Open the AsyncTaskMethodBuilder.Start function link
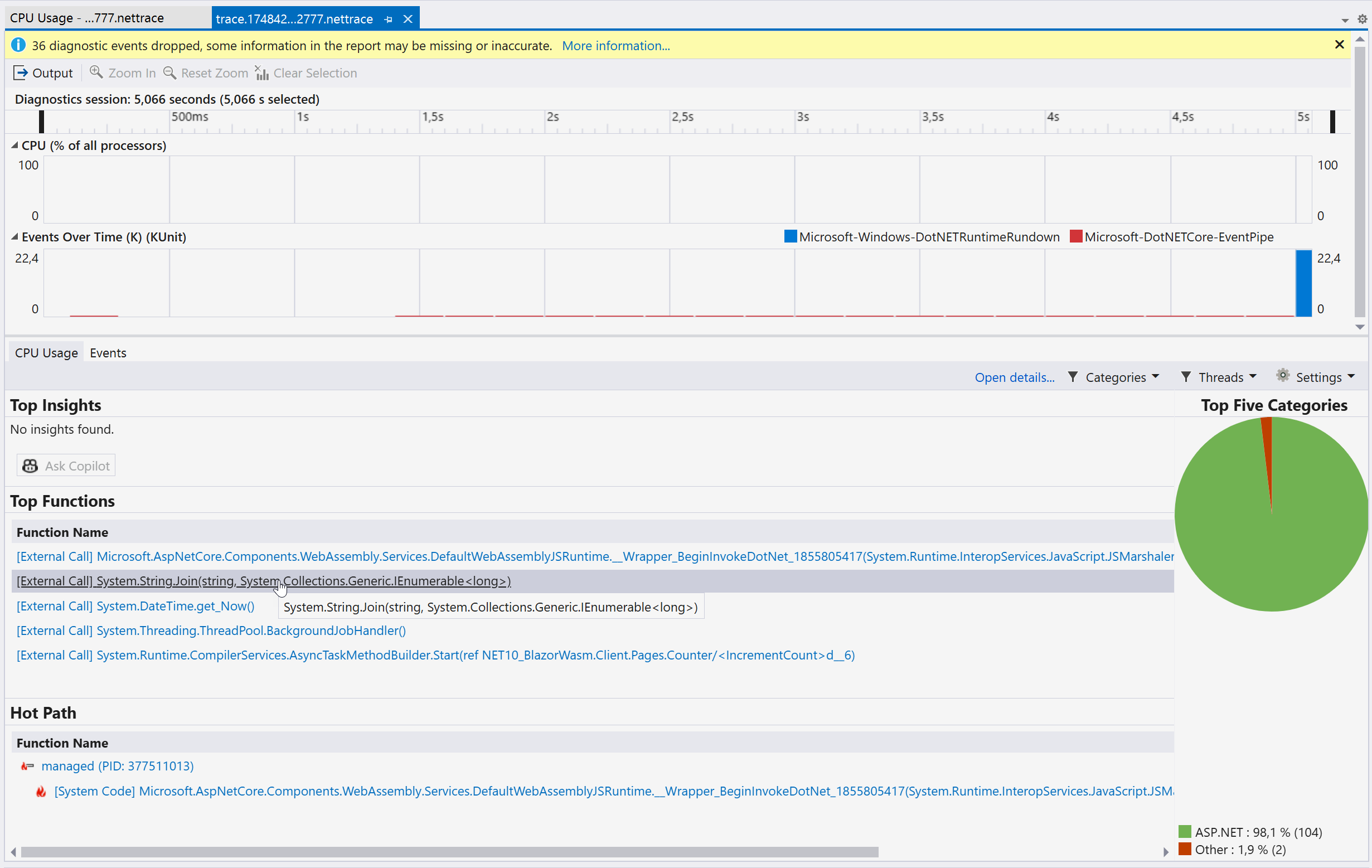The height and width of the screenshot is (868, 1372). point(435,655)
